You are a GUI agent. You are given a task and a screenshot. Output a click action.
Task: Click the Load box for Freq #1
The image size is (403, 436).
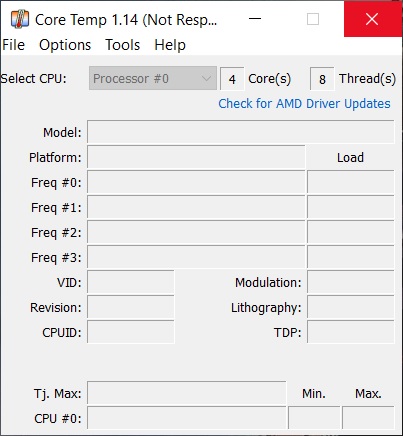[351, 207]
